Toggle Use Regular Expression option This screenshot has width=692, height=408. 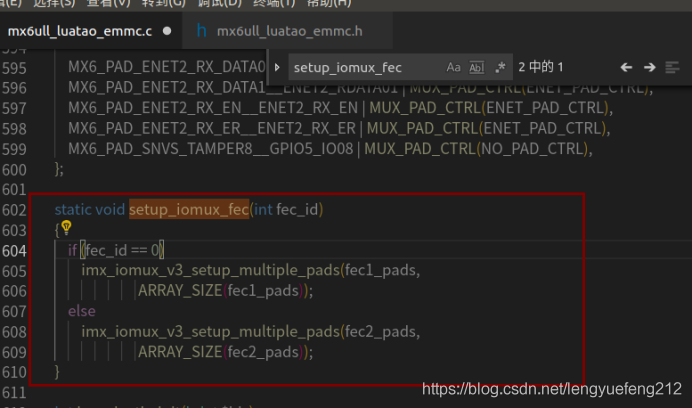pyautogui.click(x=500, y=68)
